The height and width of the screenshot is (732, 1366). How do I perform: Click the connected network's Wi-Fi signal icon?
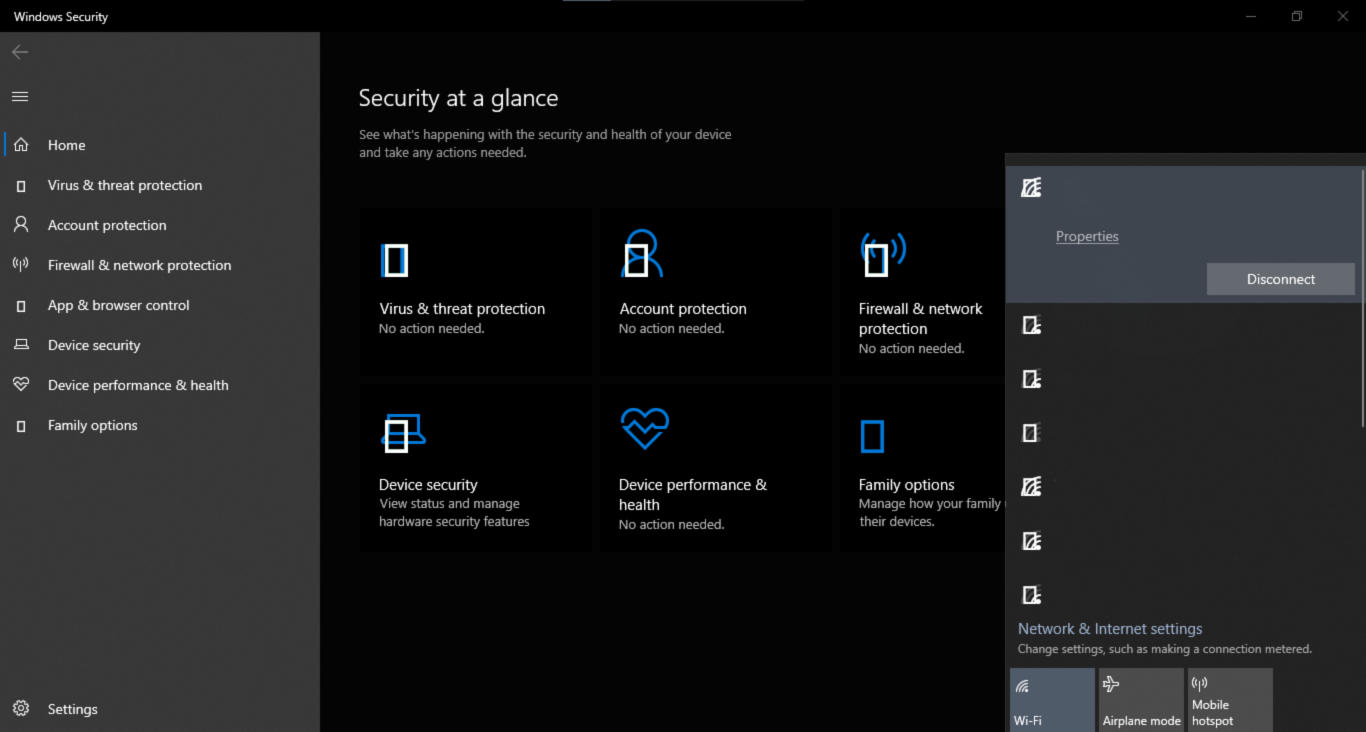tap(1031, 187)
